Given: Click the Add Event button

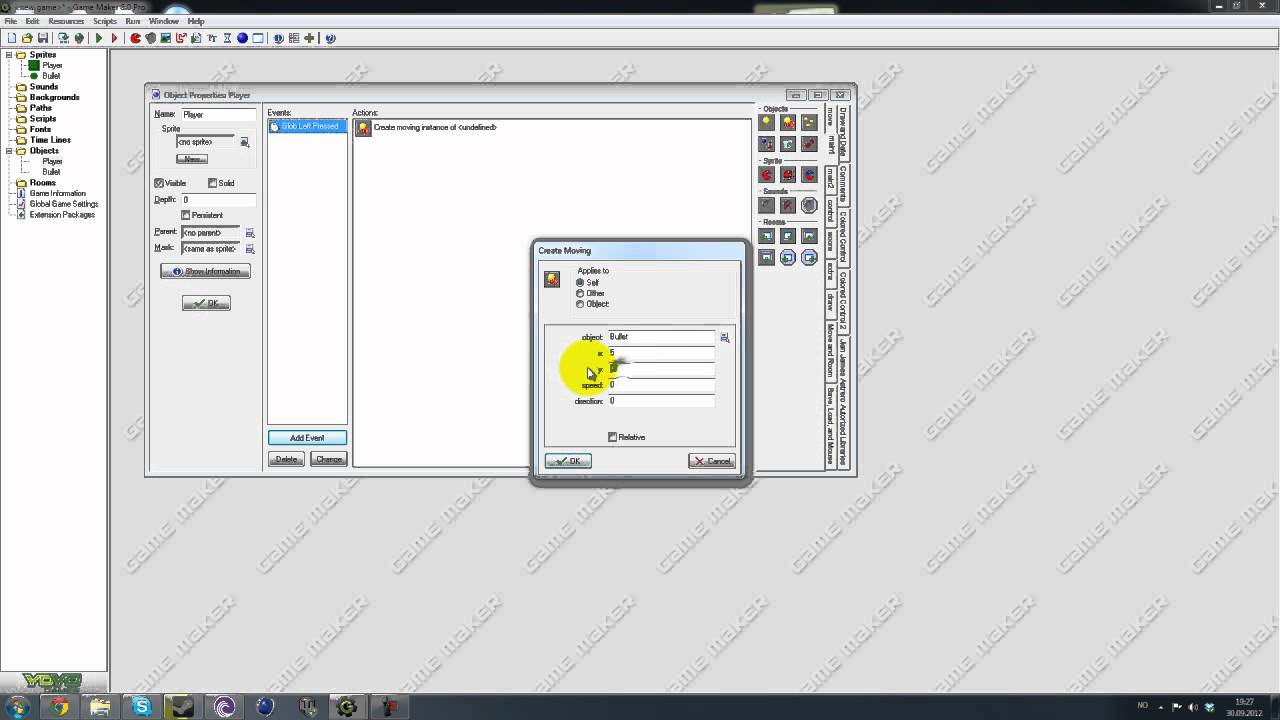Looking at the screenshot, I should point(307,438).
